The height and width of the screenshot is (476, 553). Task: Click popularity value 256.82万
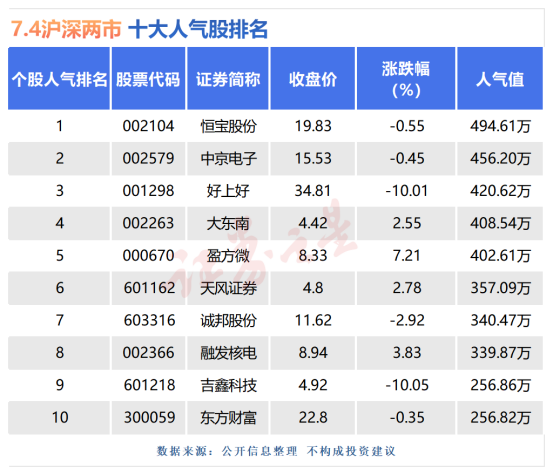tap(500, 417)
